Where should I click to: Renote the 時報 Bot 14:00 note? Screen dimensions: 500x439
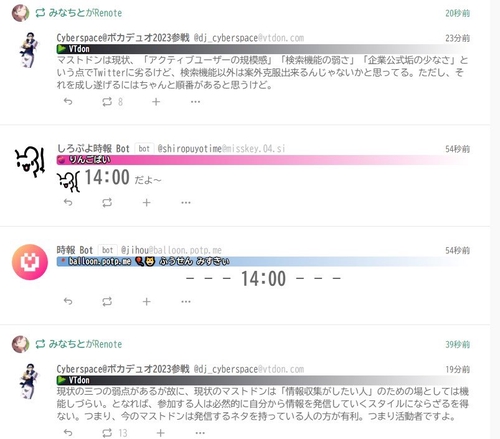coord(107,302)
